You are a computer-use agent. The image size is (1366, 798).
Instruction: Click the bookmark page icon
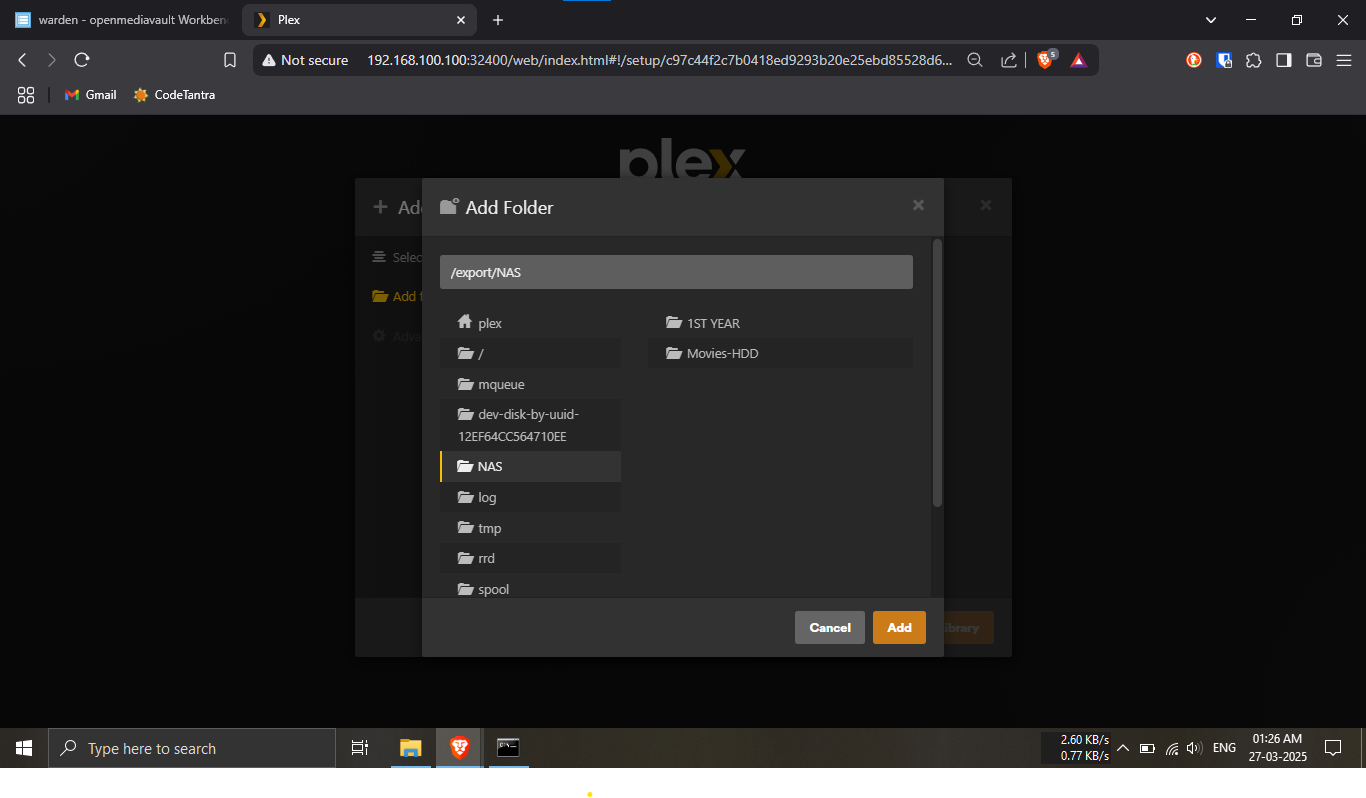tap(230, 60)
